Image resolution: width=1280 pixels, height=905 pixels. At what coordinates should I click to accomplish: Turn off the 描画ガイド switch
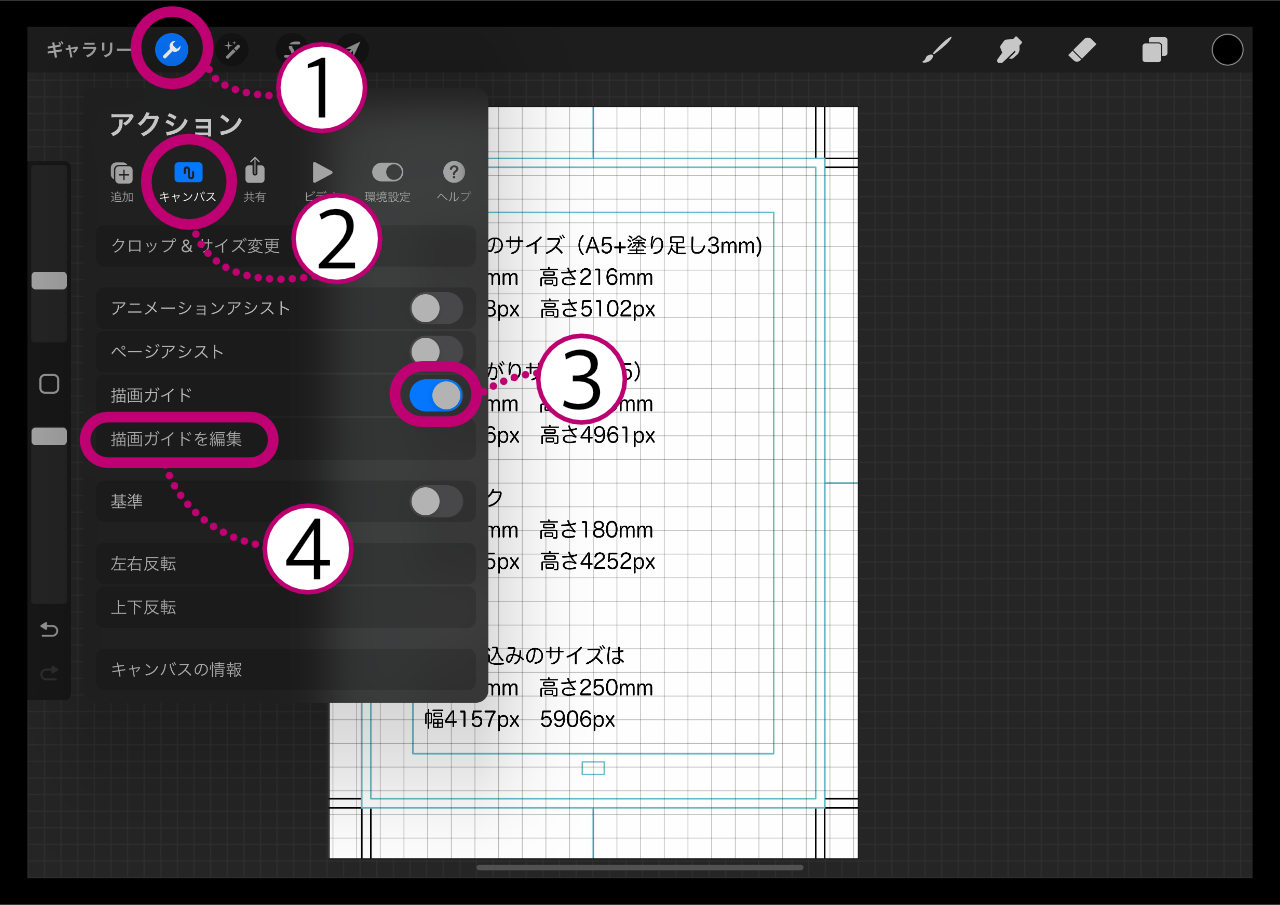click(436, 395)
